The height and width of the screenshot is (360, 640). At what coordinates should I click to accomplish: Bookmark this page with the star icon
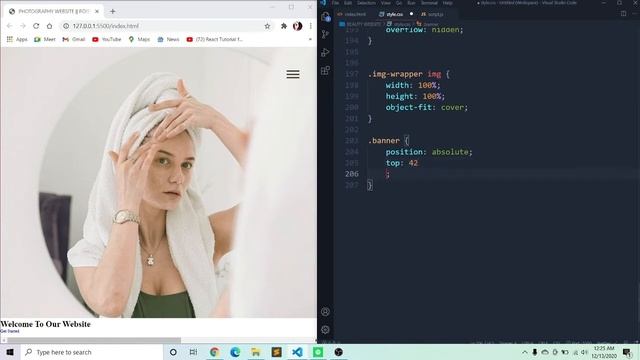267,26
